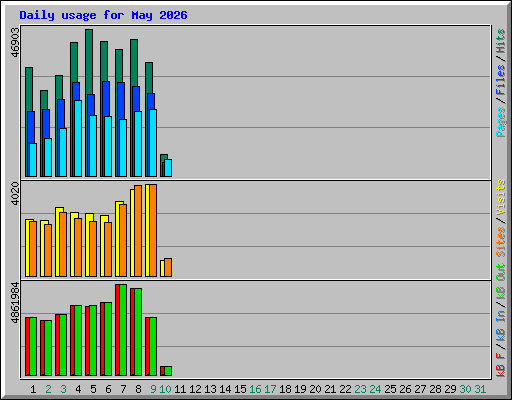Click day 17 on the x-axis

pyautogui.click(x=270, y=389)
